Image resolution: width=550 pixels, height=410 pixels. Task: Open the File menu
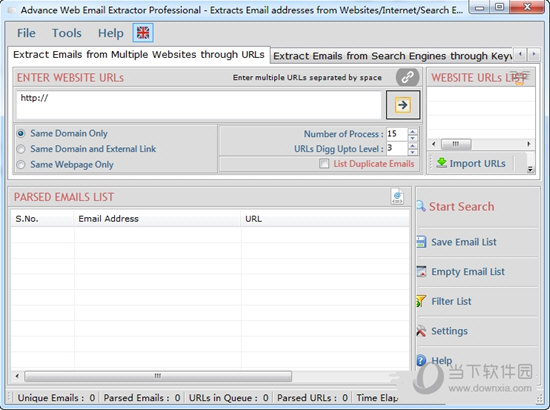(x=26, y=33)
